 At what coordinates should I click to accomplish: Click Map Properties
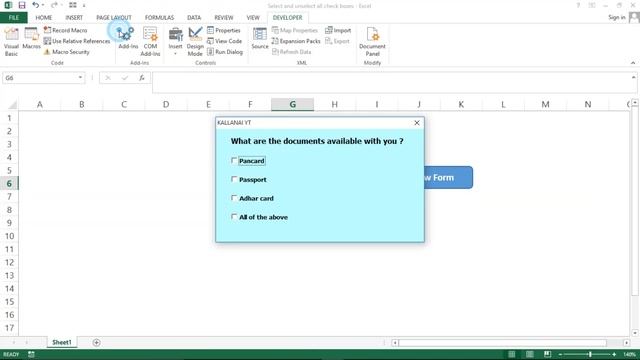(295, 30)
